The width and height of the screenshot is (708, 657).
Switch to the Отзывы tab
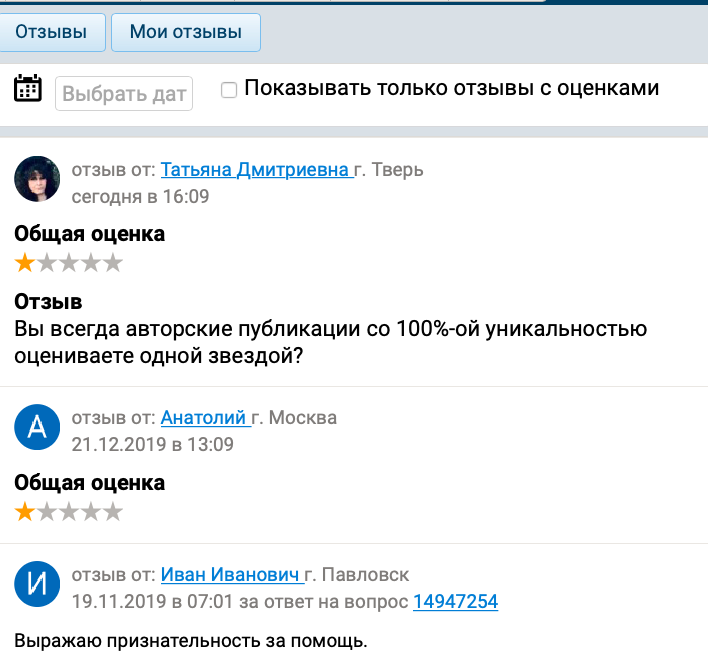click(x=50, y=32)
